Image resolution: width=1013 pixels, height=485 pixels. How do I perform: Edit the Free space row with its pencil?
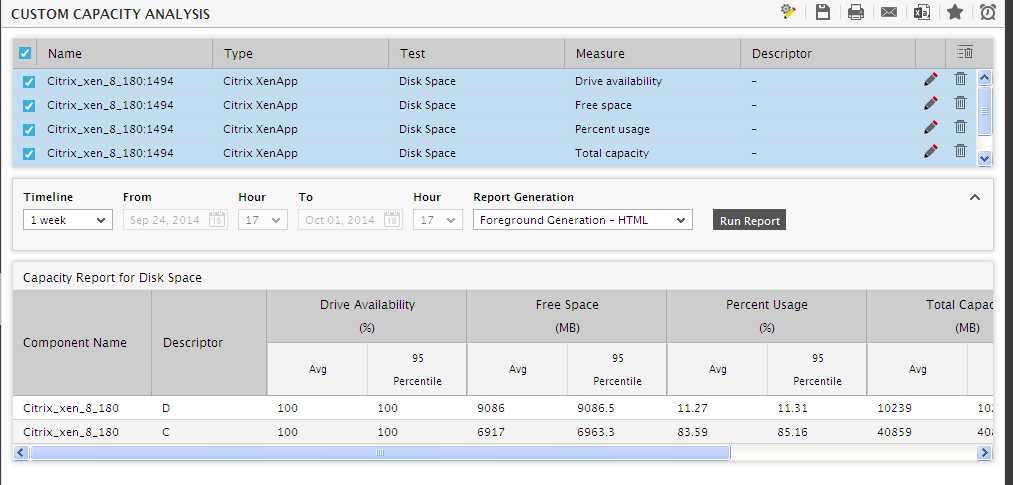(x=930, y=103)
